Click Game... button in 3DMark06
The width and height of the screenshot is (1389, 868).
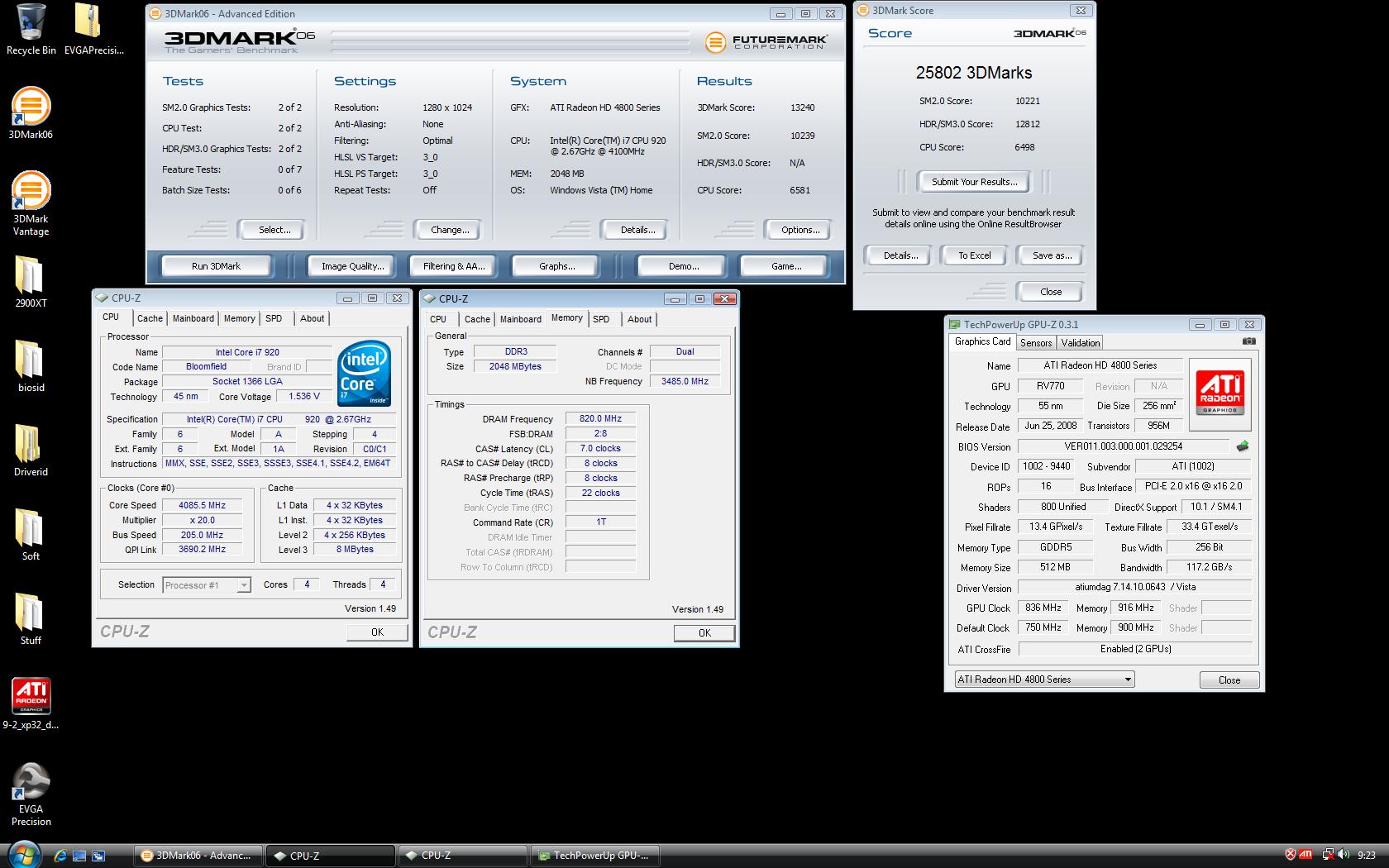pyautogui.click(x=785, y=266)
